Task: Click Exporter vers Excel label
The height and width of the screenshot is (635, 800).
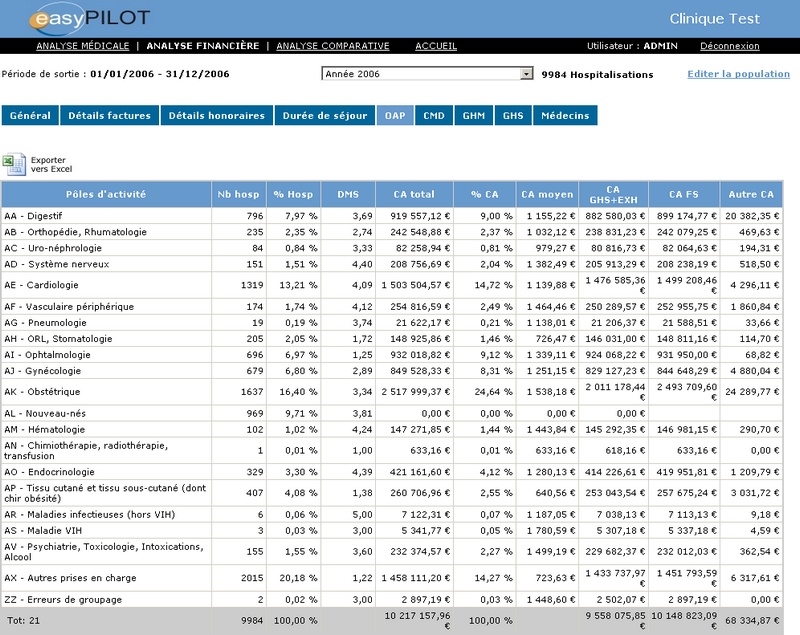Action: tap(51, 164)
